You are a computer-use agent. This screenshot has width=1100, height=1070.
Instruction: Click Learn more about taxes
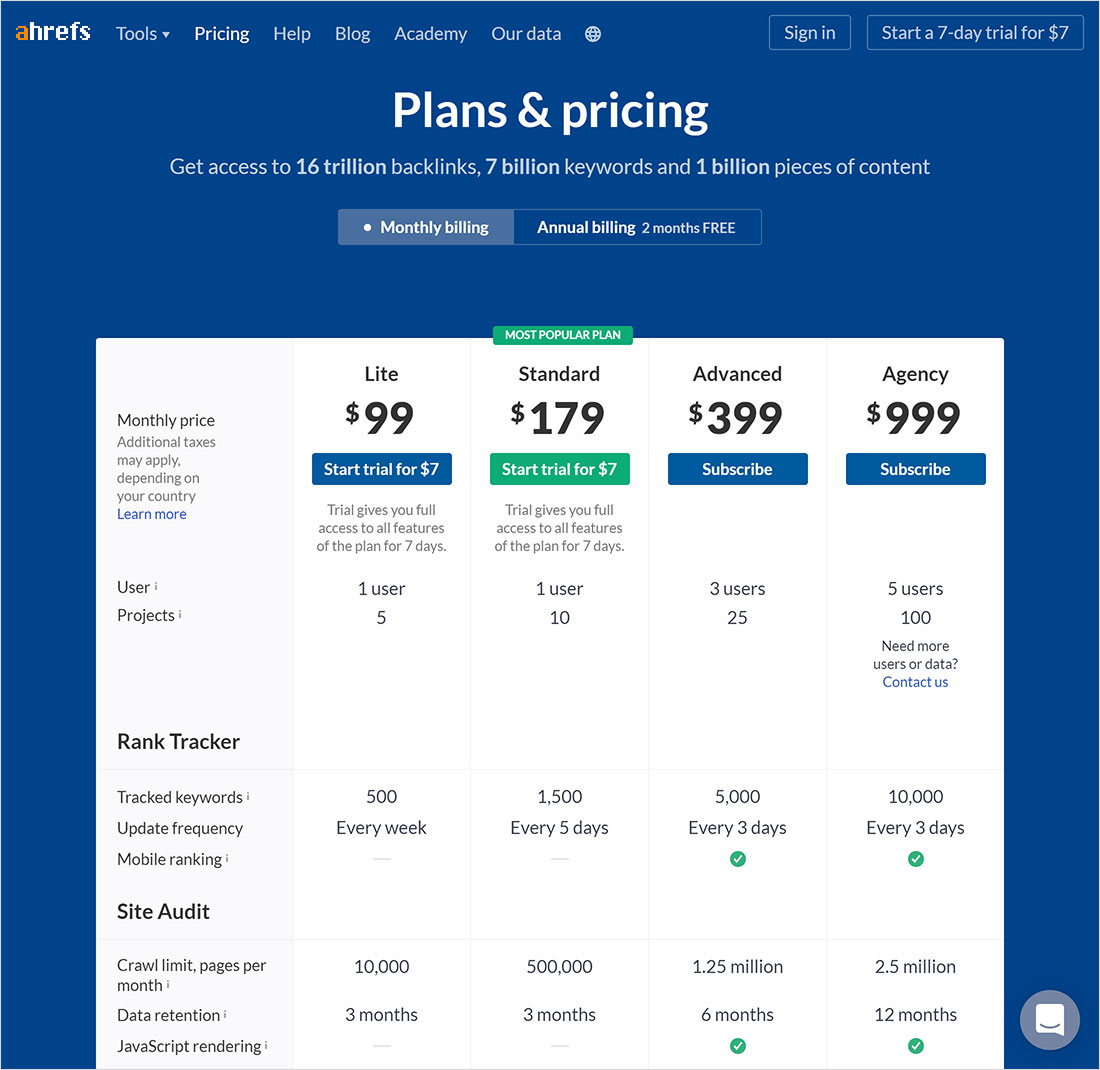pos(152,514)
